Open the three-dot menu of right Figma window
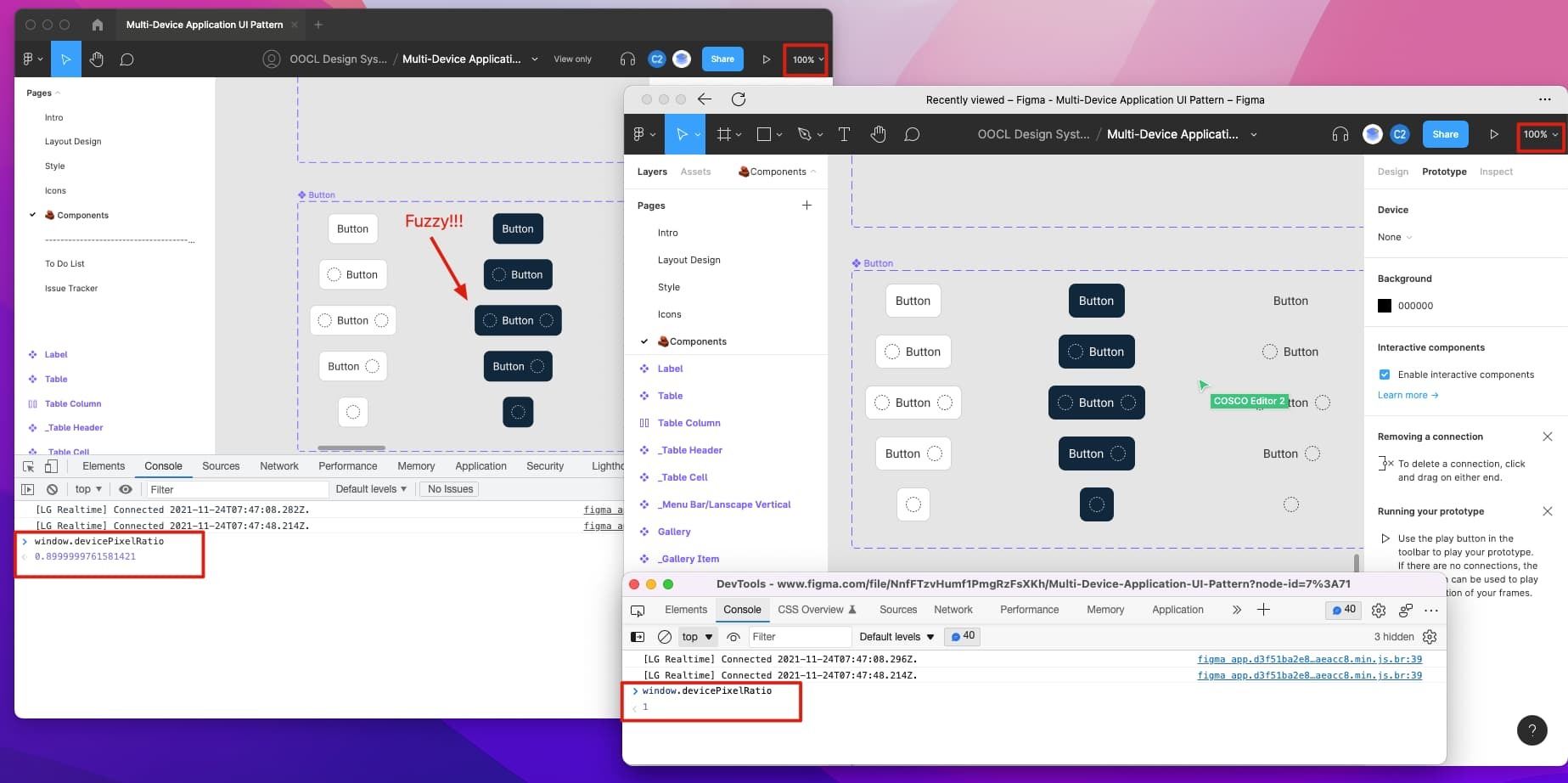 (x=1544, y=99)
